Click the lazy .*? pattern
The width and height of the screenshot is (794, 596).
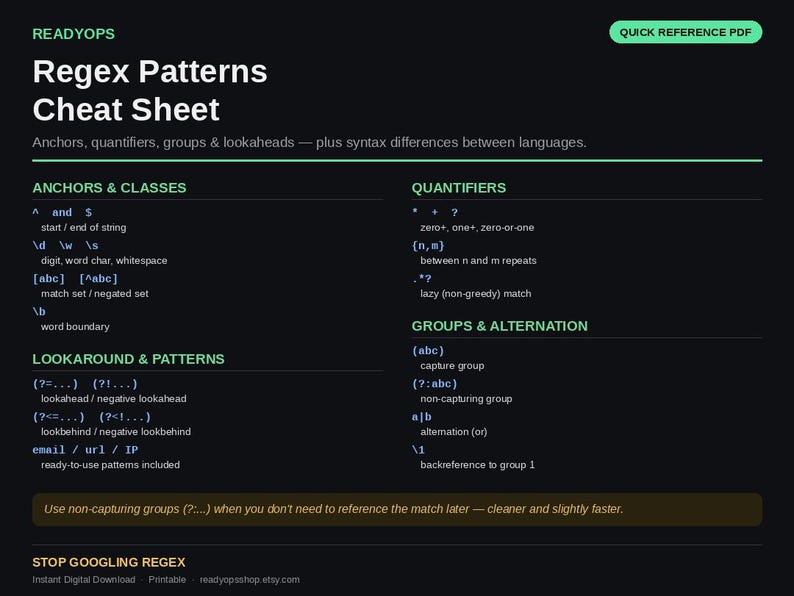click(x=422, y=279)
